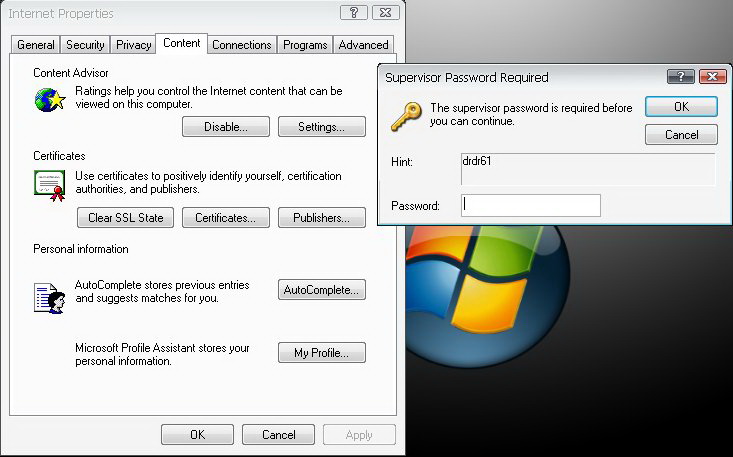Click the Internet Properties title text

61,14
